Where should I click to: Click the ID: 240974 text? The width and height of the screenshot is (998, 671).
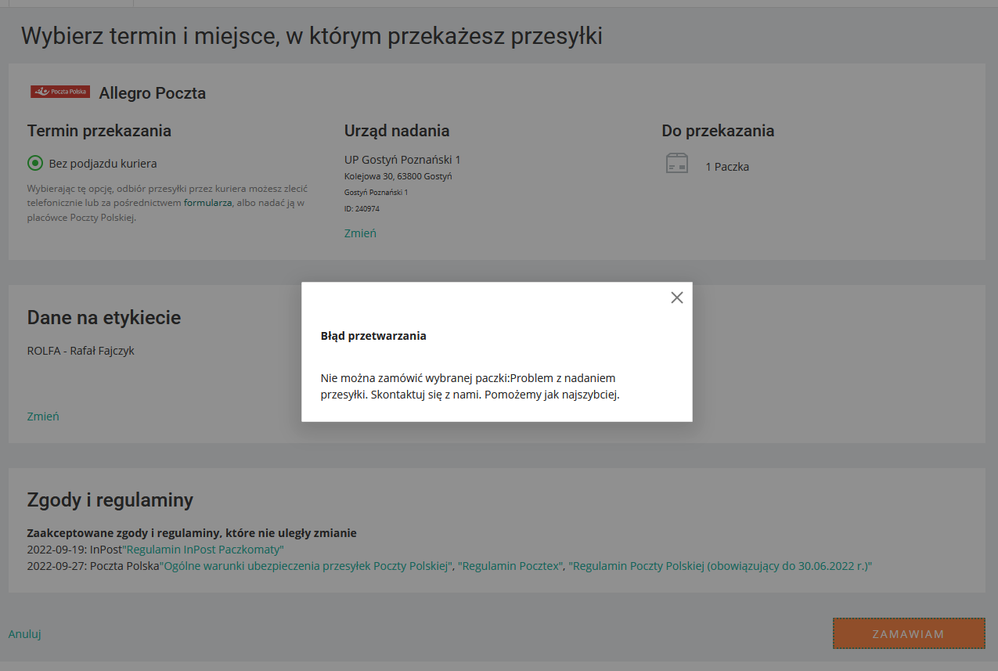[x=362, y=209]
